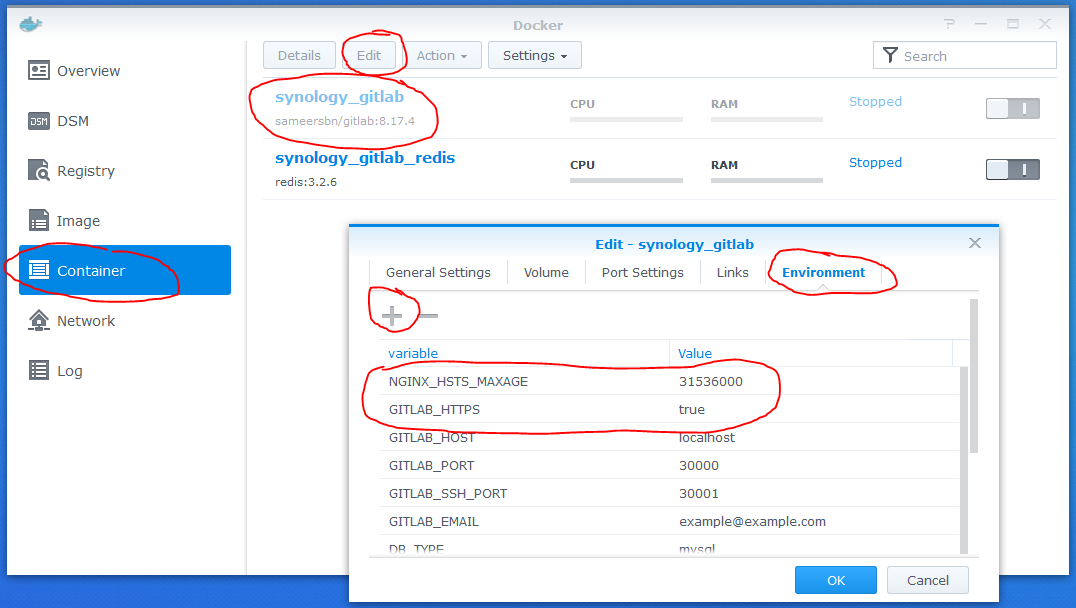Open the Overview panel in Docker sidebar
The width and height of the screenshot is (1076, 608).
coord(87,71)
